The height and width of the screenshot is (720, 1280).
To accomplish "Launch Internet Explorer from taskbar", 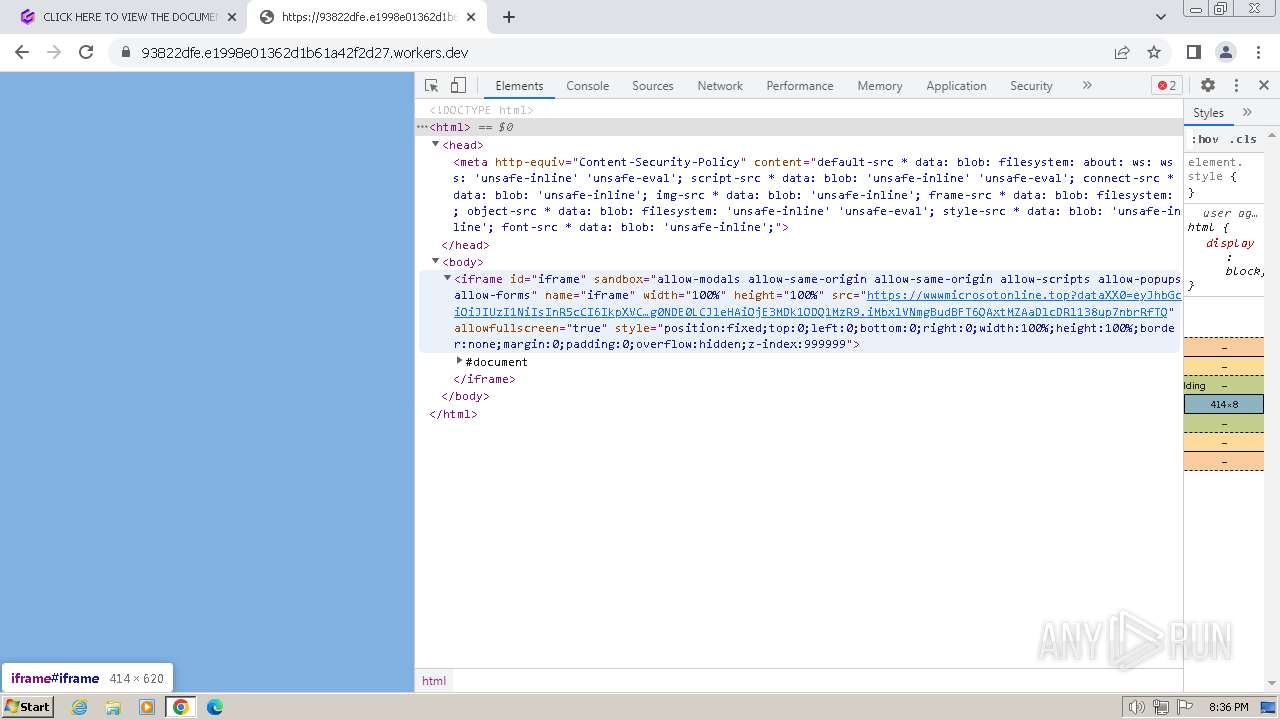I will coord(79,707).
